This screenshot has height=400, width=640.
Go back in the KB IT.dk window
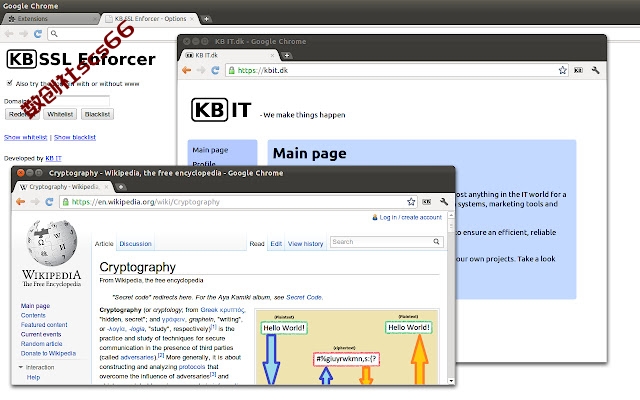tap(187, 70)
